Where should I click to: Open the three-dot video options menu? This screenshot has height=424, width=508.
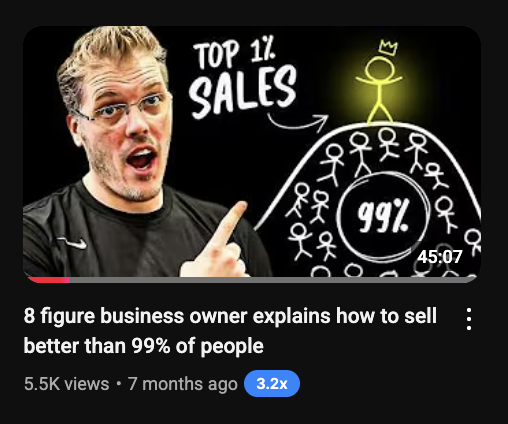click(x=469, y=319)
